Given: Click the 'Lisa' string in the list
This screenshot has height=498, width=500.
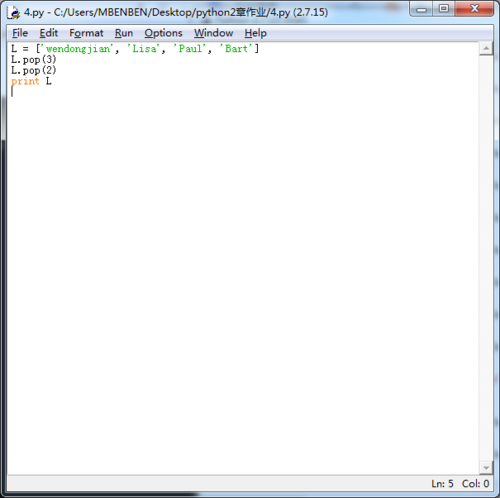Looking at the screenshot, I should coord(144,49).
